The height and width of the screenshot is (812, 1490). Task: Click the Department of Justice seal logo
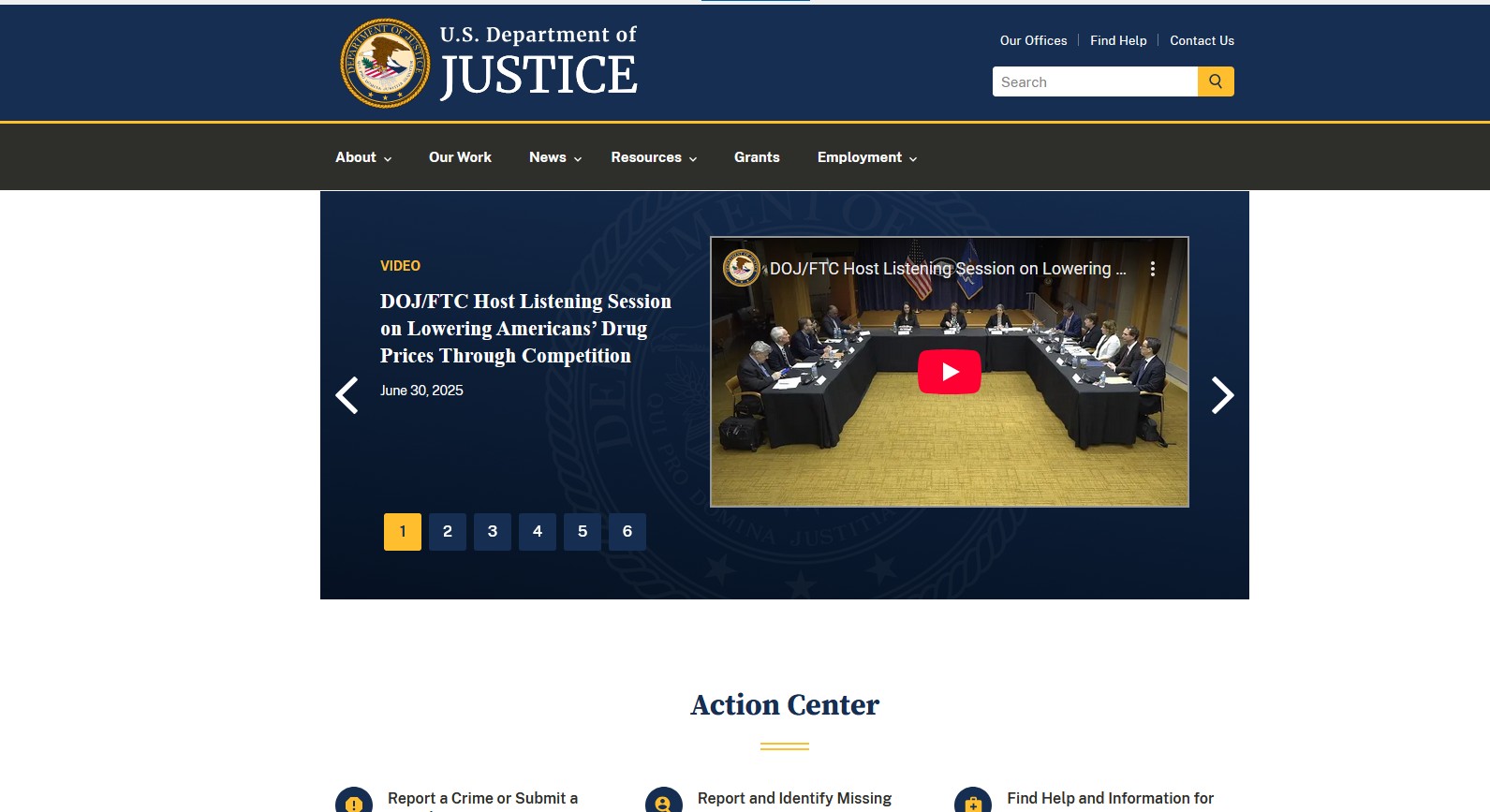385,64
